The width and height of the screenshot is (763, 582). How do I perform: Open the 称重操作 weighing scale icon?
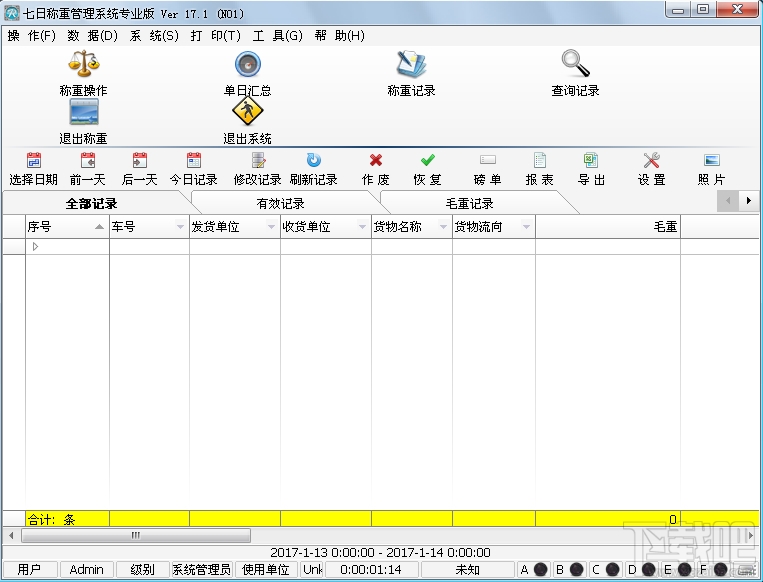tap(84, 64)
